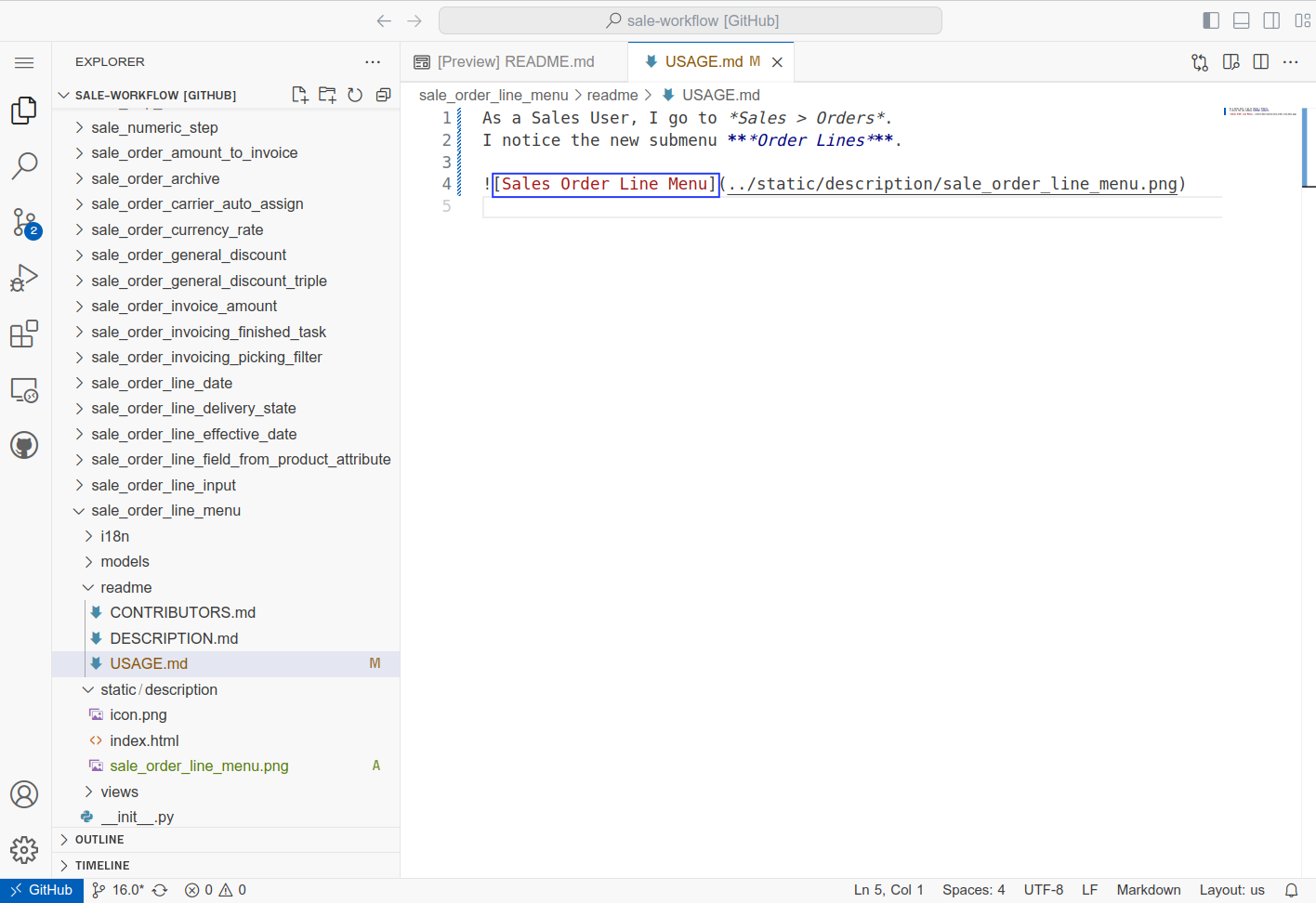This screenshot has width=1316, height=903.
Task: Expand the OUTLINE section
Action: 99,840
